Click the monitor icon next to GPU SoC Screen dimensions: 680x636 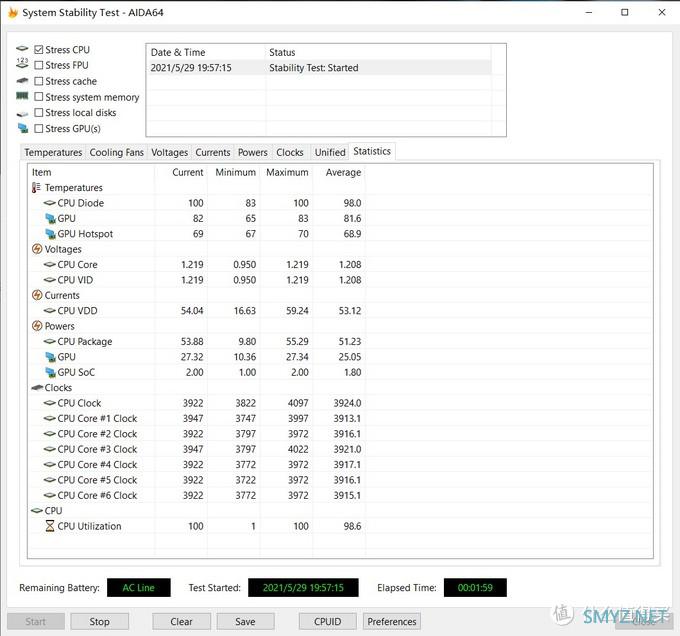51,372
